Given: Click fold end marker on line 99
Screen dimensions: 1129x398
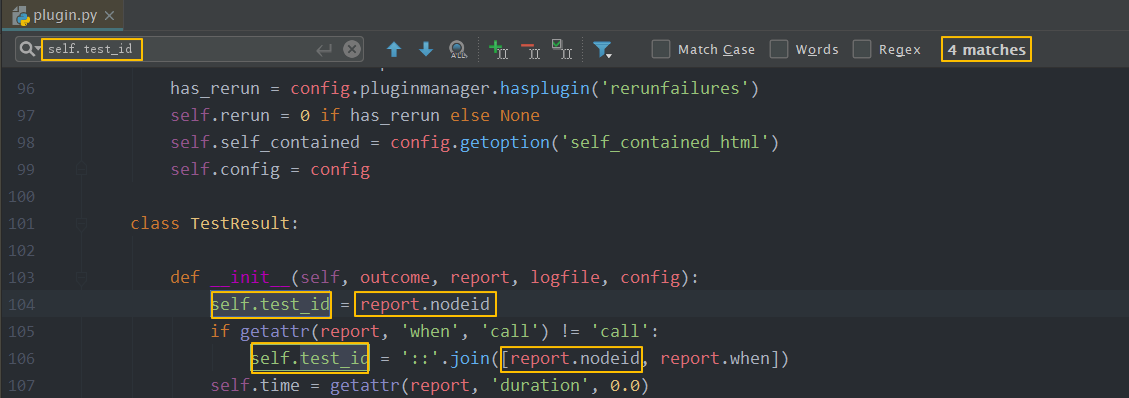Looking at the screenshot, I should [x=81, y=170].
